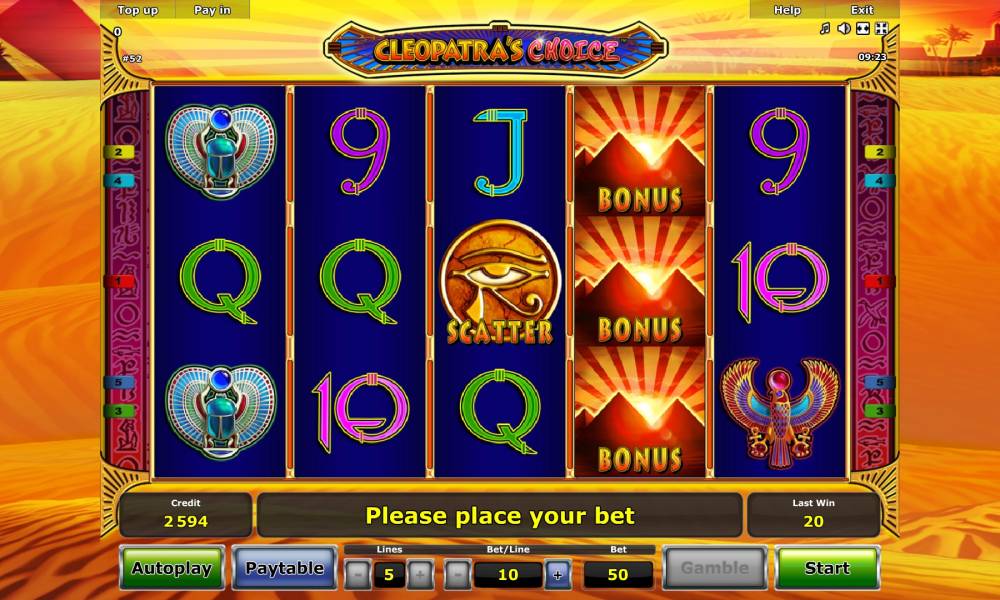The height and width of the screenshot is (600, 1000).
Task: Open the Help menu
Action: click(787, 10)
